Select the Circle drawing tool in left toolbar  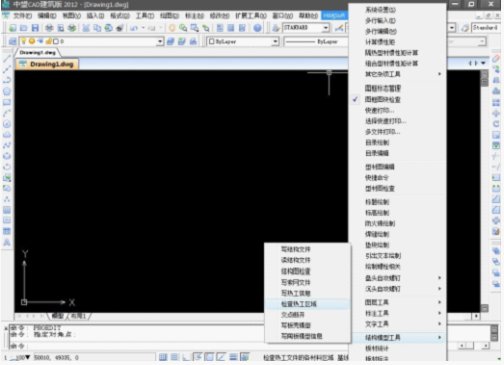(x=7, y=124)
